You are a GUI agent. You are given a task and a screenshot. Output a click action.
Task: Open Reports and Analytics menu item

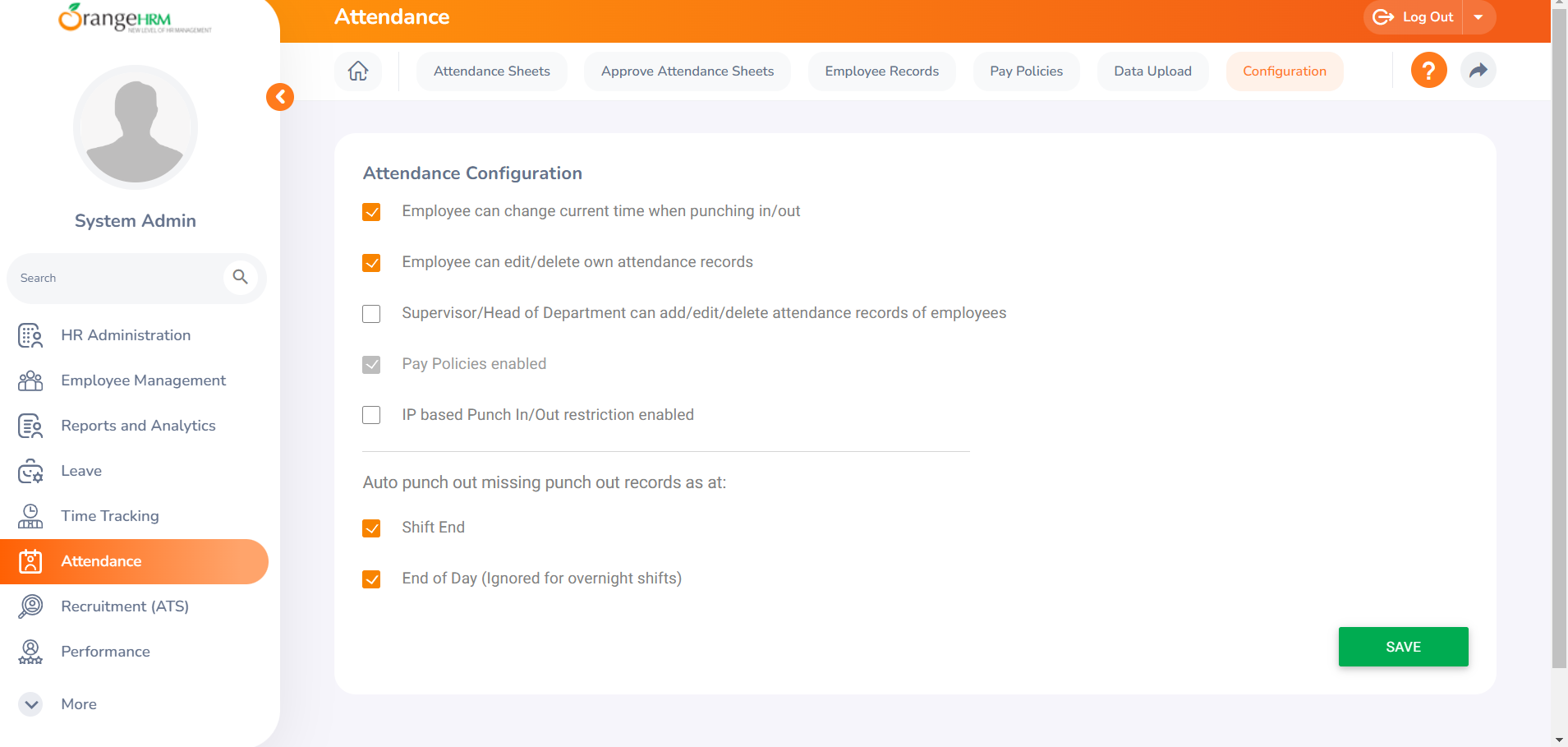pyautogui.click(x=134, y=426)
